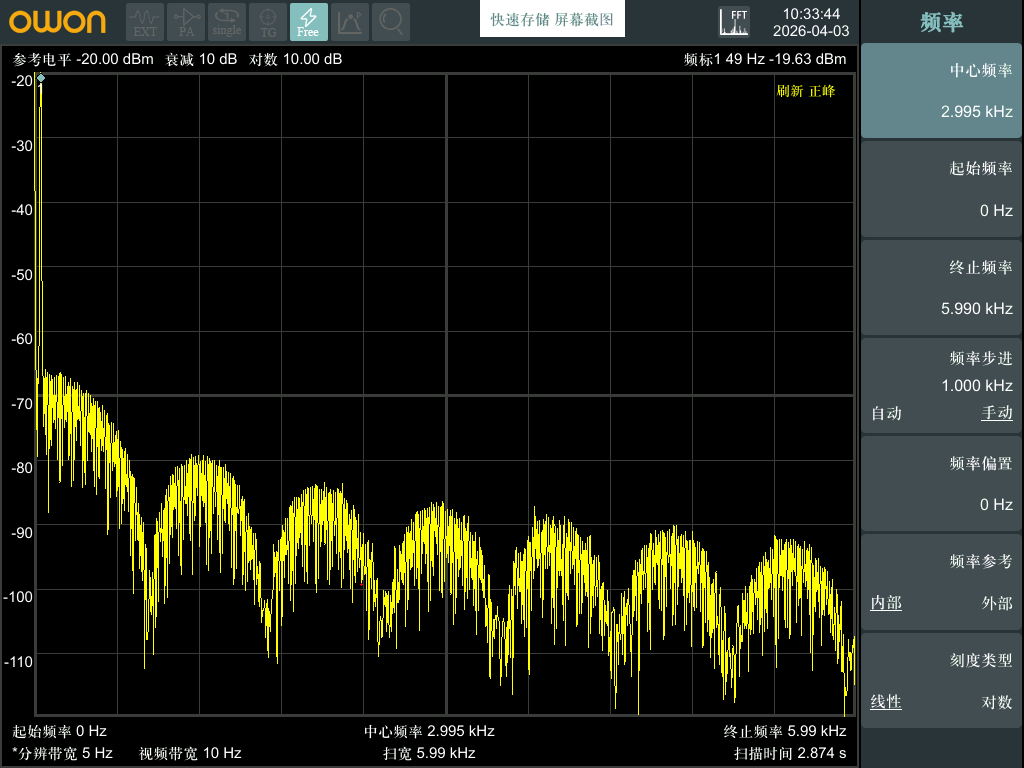Click the date and time display
This screenshot has width=1024, height=768.
click(x=811, y=22)
